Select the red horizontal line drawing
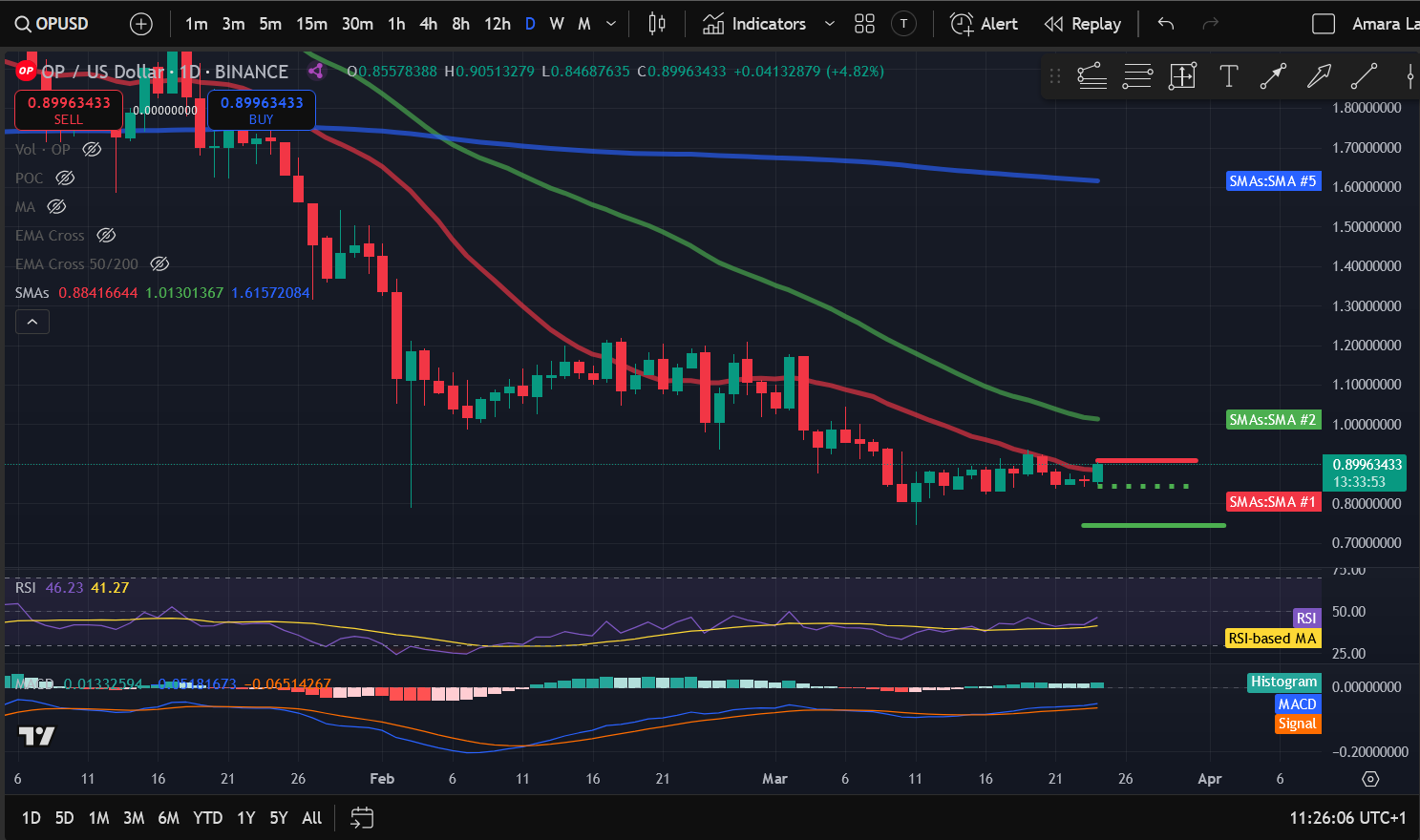The image size is (1420, 840). 1146,461
